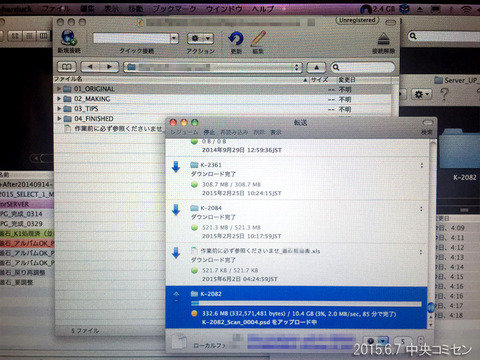This screenshot has height=360, width=480.
Task: Expand the 04_FINISHED folder triangle
Action: pyautogui.click(x=59, y=119)
